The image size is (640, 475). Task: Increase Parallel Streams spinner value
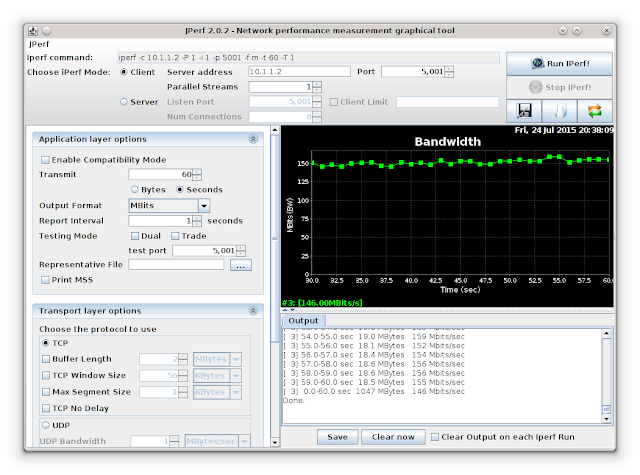tap(317, 84)
